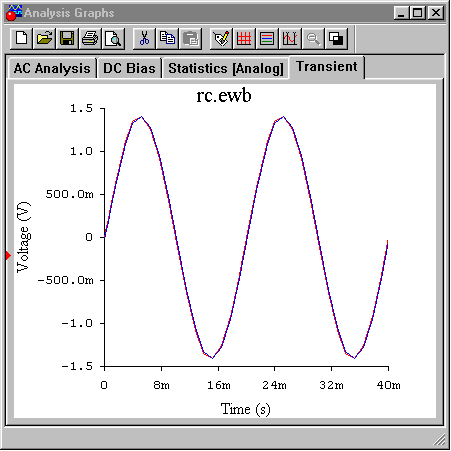Click the 1.5 value on voltage axis
Viewport: 451px width, 451px height.
81,108
